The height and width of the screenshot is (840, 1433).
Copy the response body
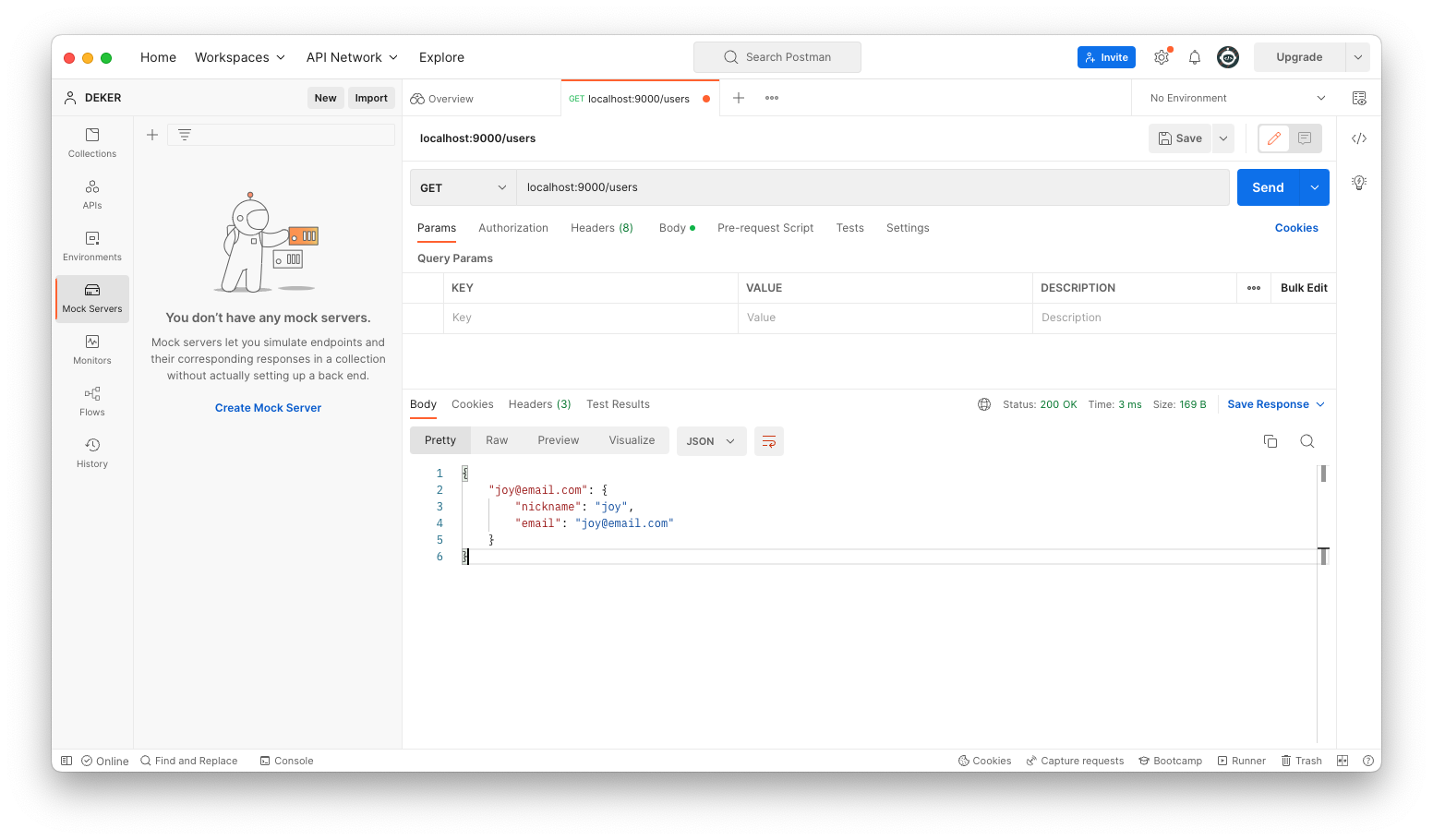click(1270, 441)
